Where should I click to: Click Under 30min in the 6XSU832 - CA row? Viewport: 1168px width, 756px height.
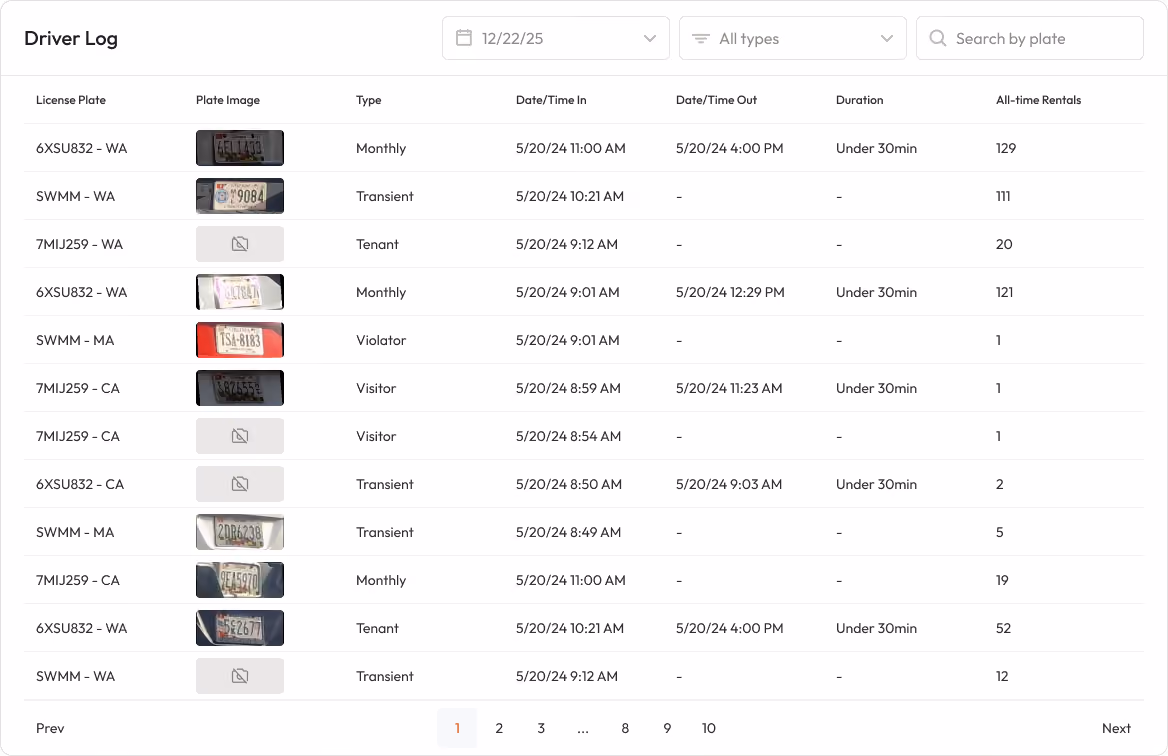pyautogui.click(x=876, y=484)
